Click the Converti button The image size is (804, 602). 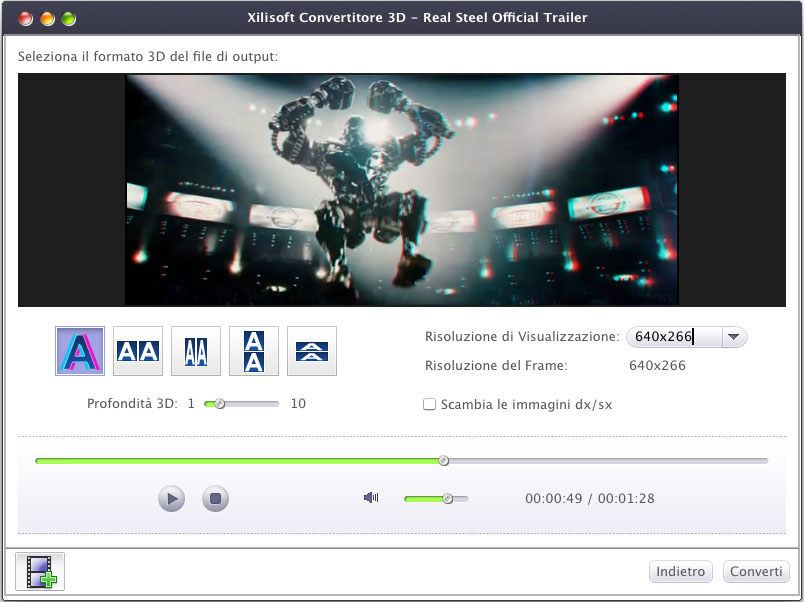click(756, 571)
